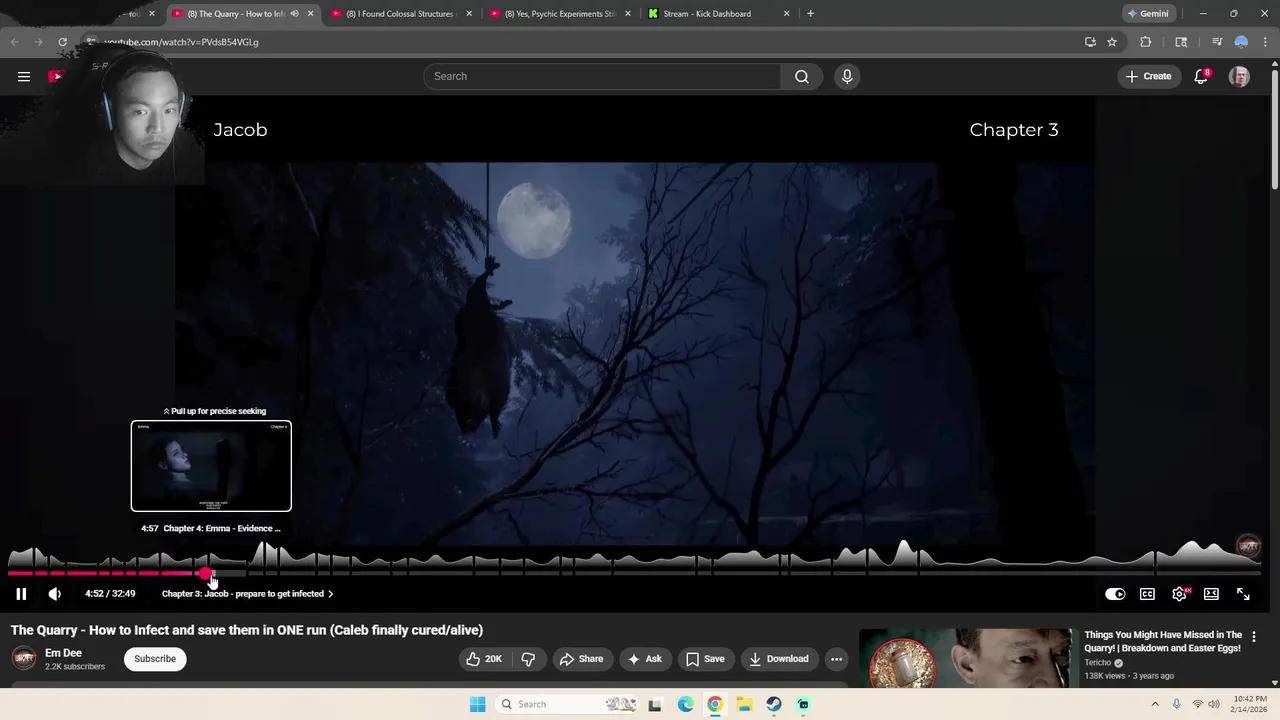Download the video

coord(778,659)
